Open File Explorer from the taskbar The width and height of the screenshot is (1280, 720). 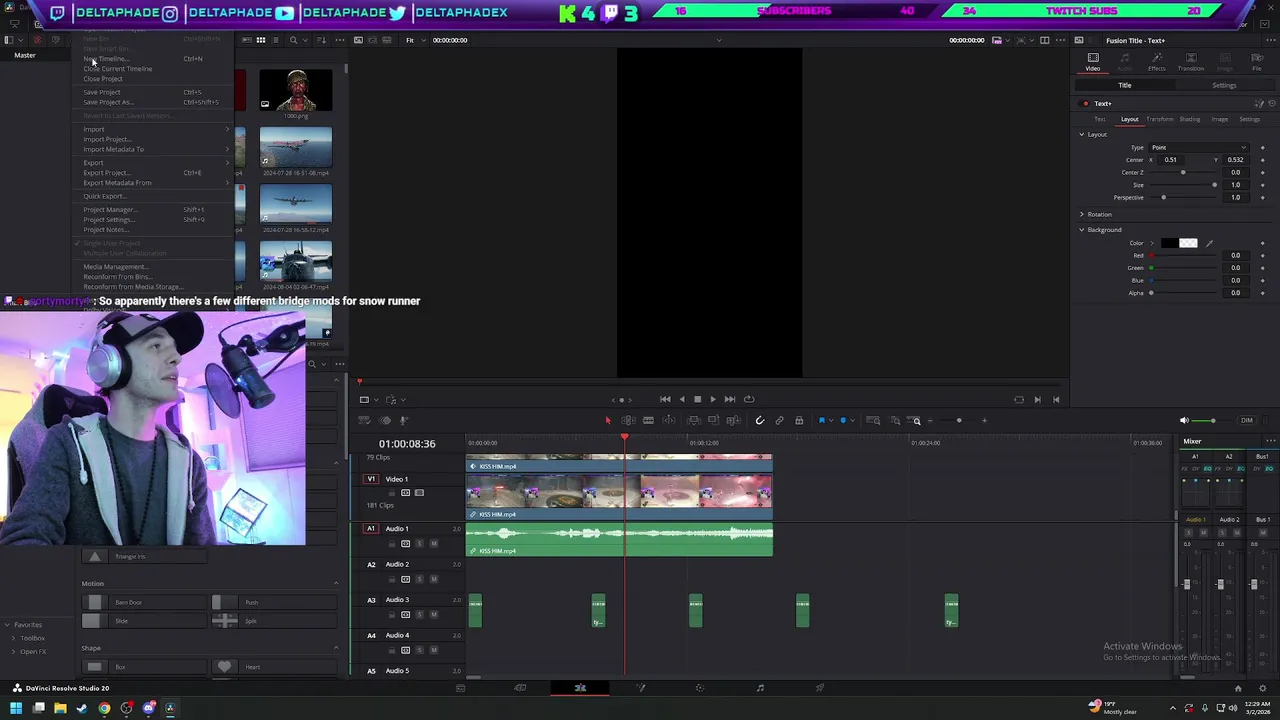[60, 708]
